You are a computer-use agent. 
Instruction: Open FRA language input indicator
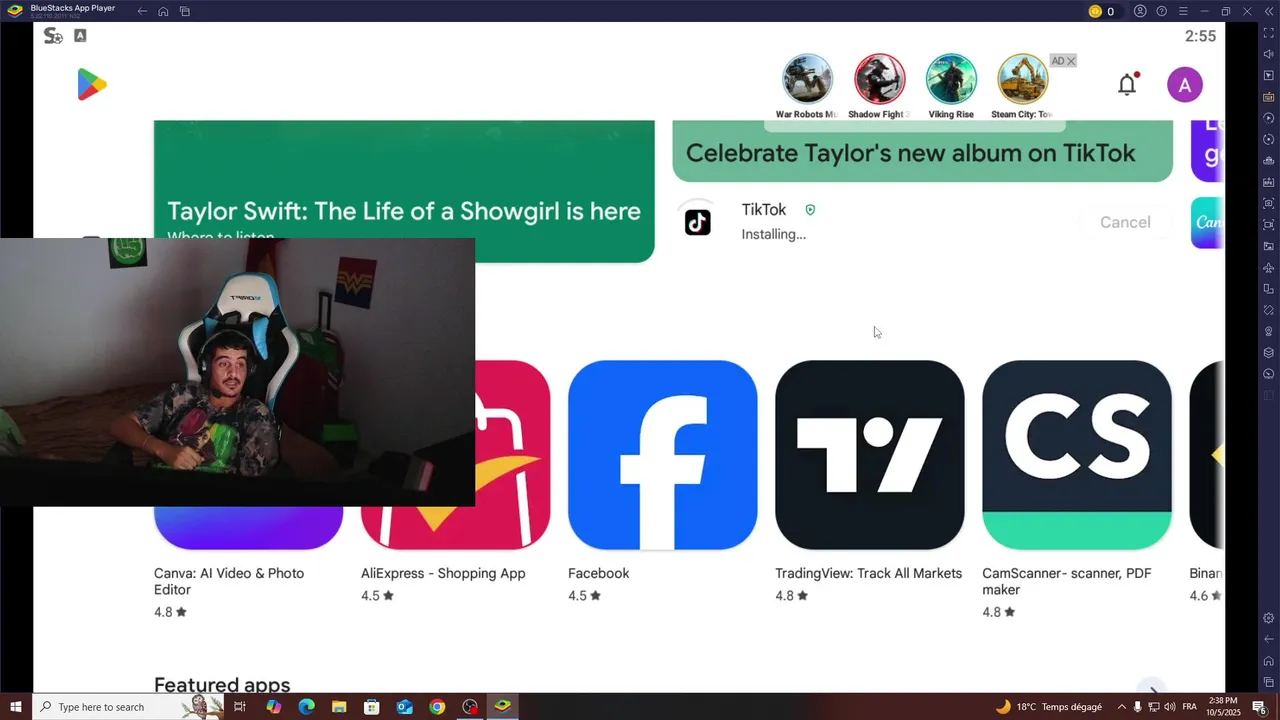[1190, 707]
